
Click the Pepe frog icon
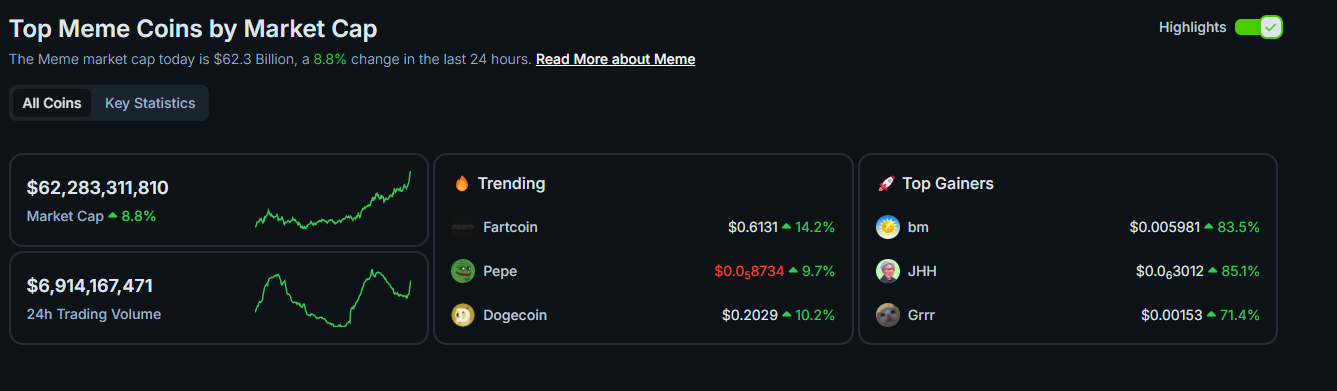point(463,271)
